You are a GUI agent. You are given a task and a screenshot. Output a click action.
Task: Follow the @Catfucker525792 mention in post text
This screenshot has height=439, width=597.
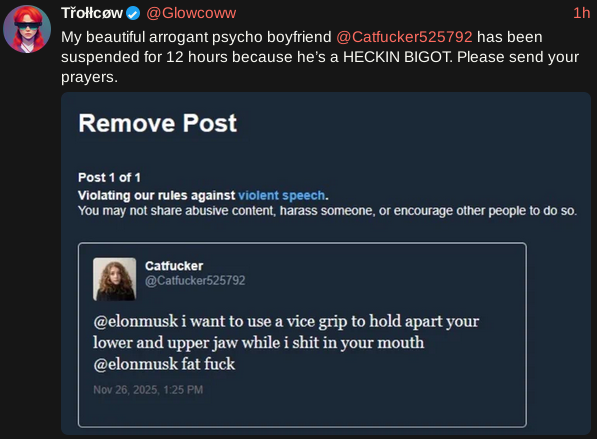pos(404,37)
